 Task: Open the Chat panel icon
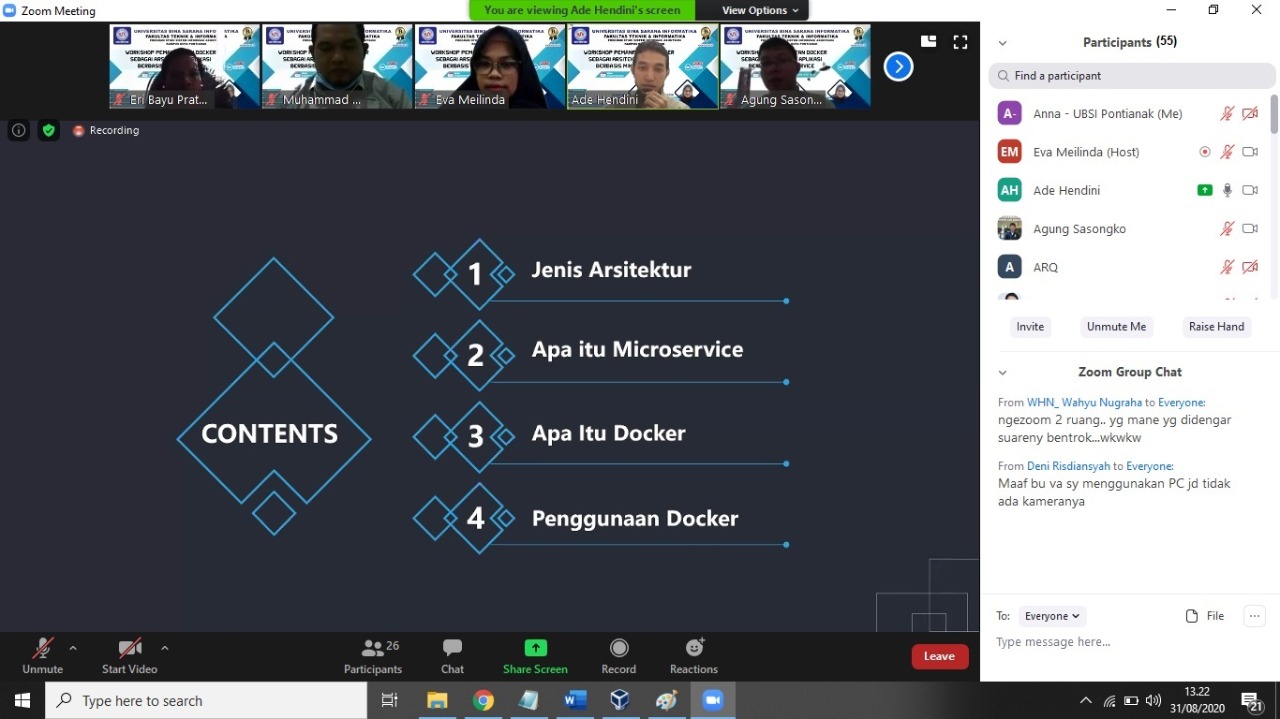point(452,649)
